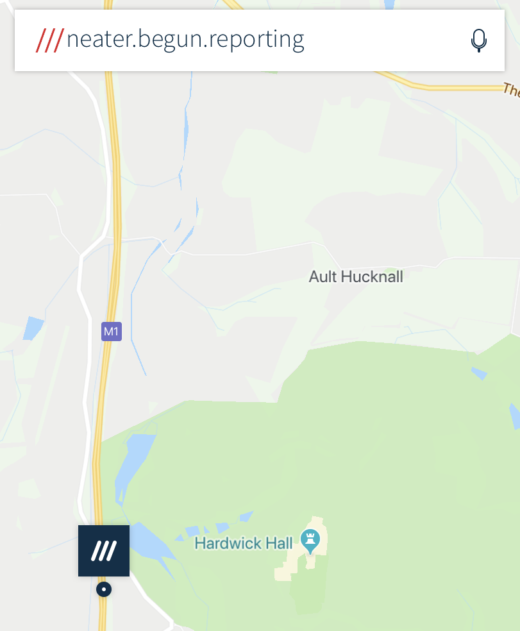The height and width of the screenshot is (631, 520).
Task: Click the small blue pond west of the M1
Action: click(x=33, y=328)
